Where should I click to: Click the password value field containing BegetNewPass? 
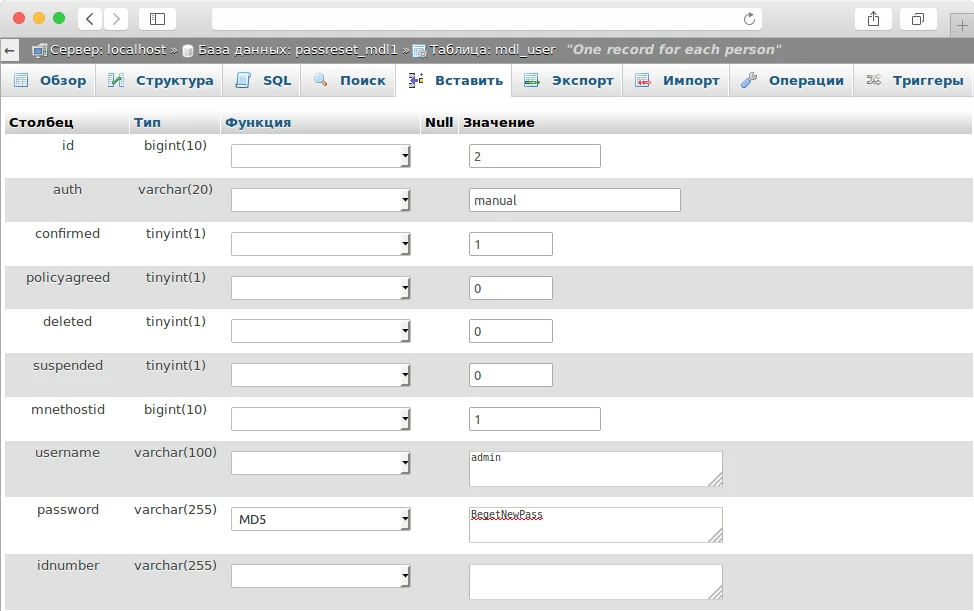[x=595, y=524]
